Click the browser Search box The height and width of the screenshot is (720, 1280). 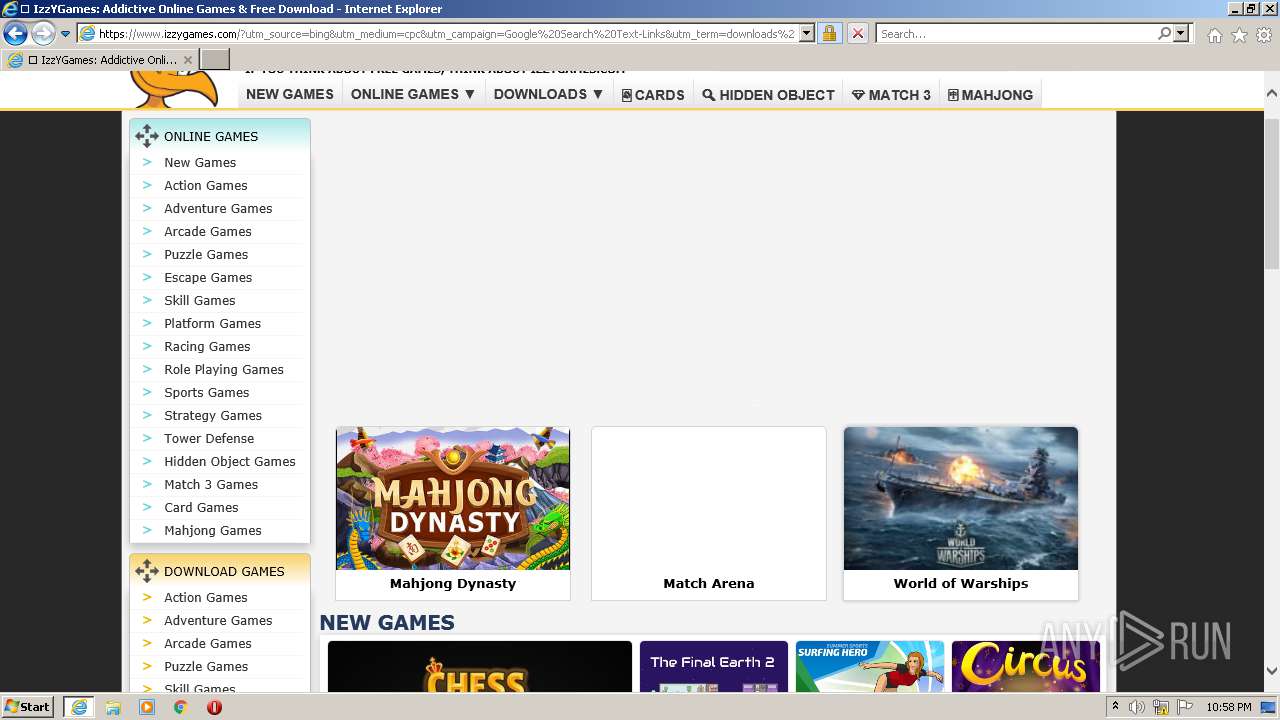1016,33
